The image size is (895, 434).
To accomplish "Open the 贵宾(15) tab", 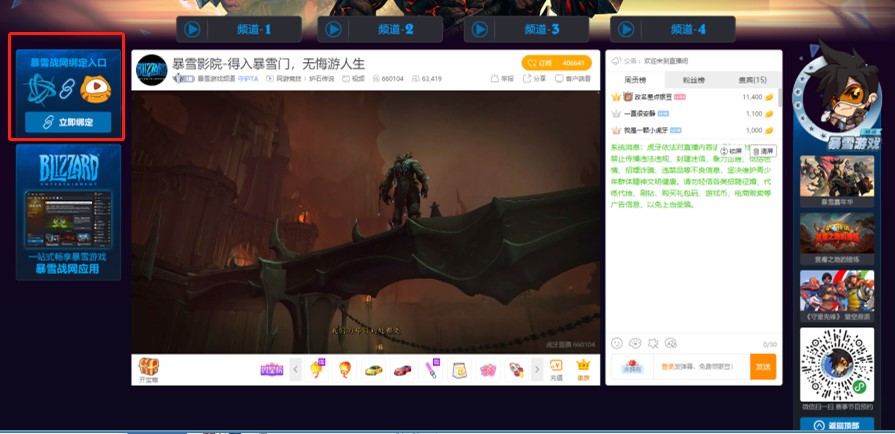I will 752,80.
